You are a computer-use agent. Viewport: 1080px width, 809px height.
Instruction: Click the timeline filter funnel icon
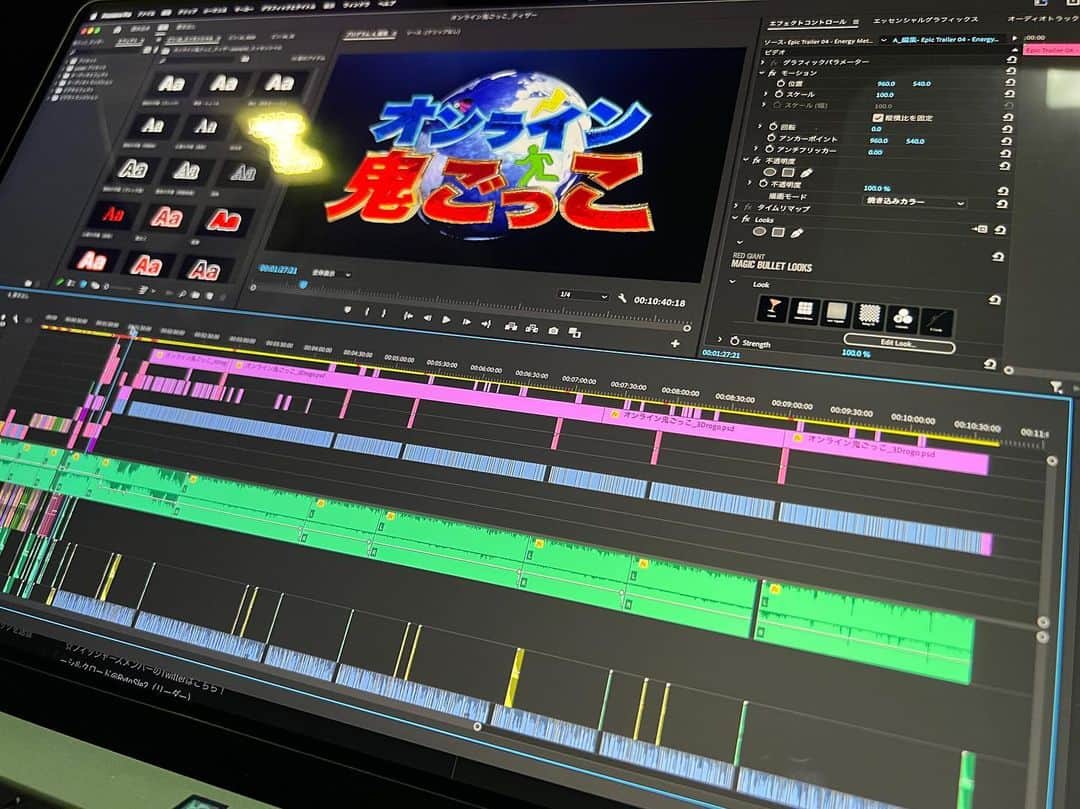[x=1056, y=388]
